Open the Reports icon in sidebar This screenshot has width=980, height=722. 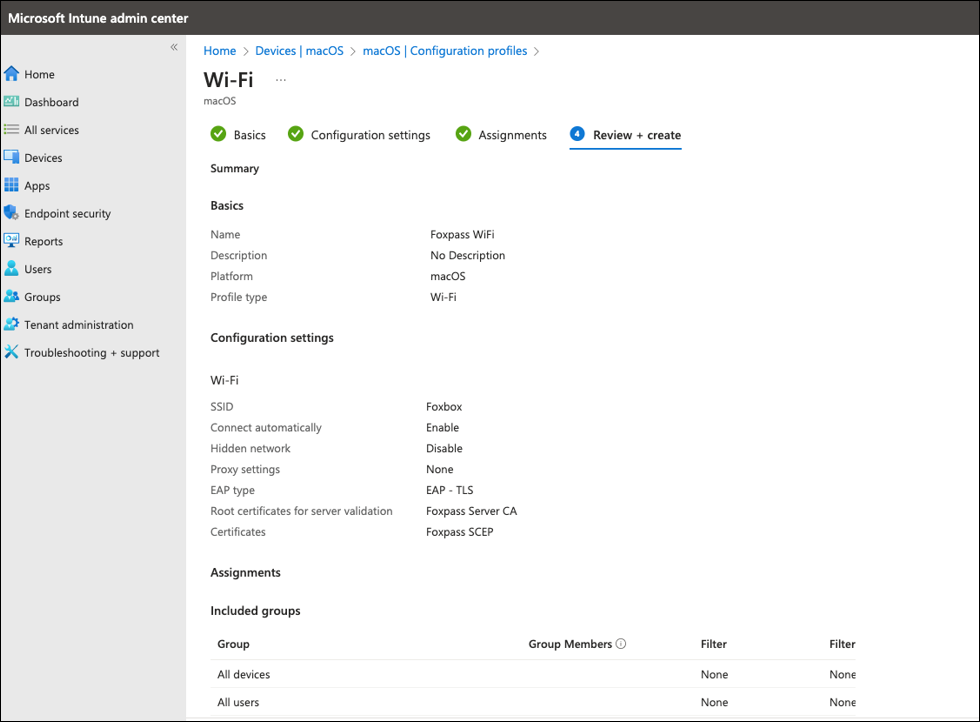point(12,241)
